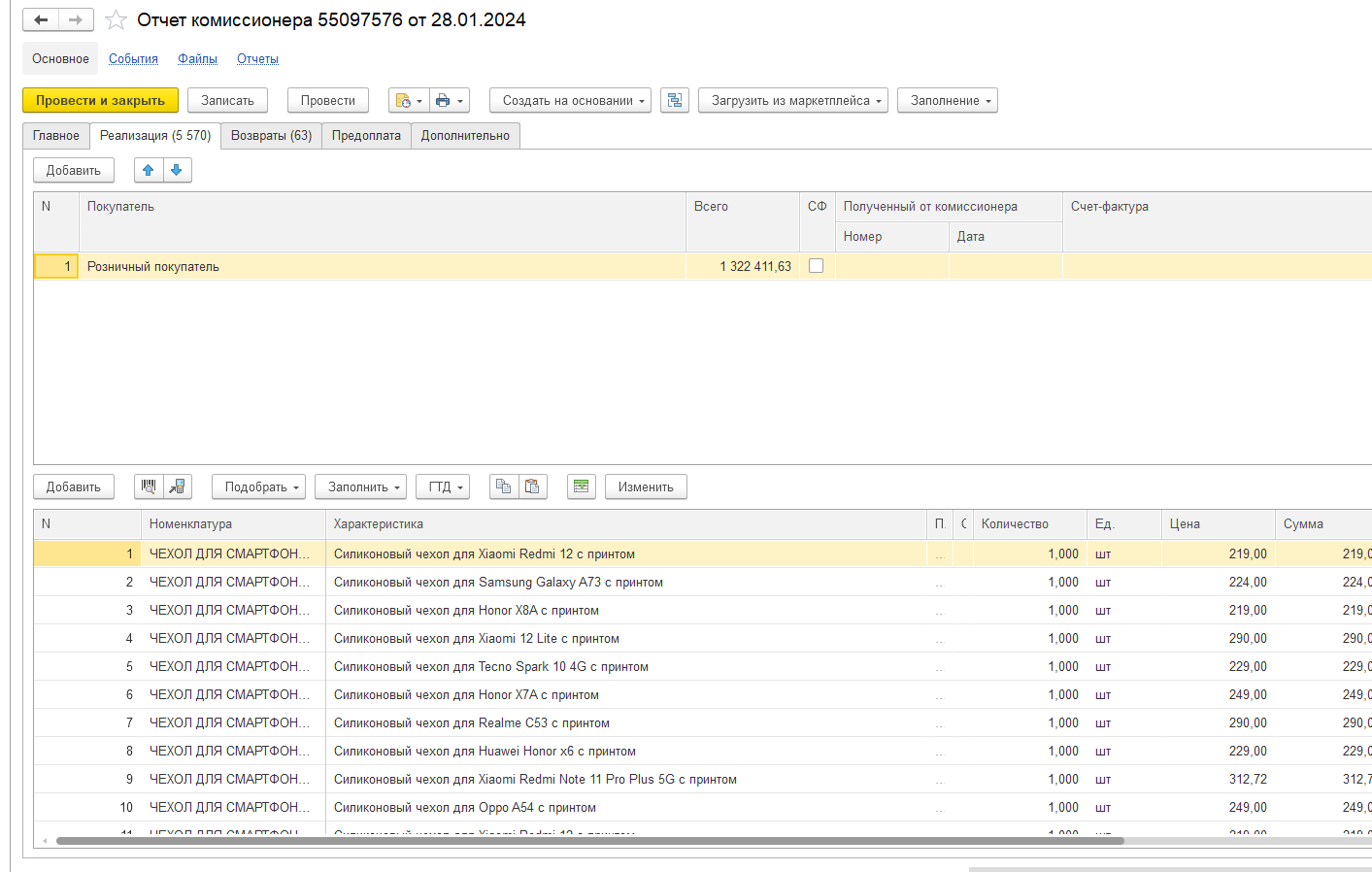
Task: Click the blue move-up arrow
Action: (149, 170)
